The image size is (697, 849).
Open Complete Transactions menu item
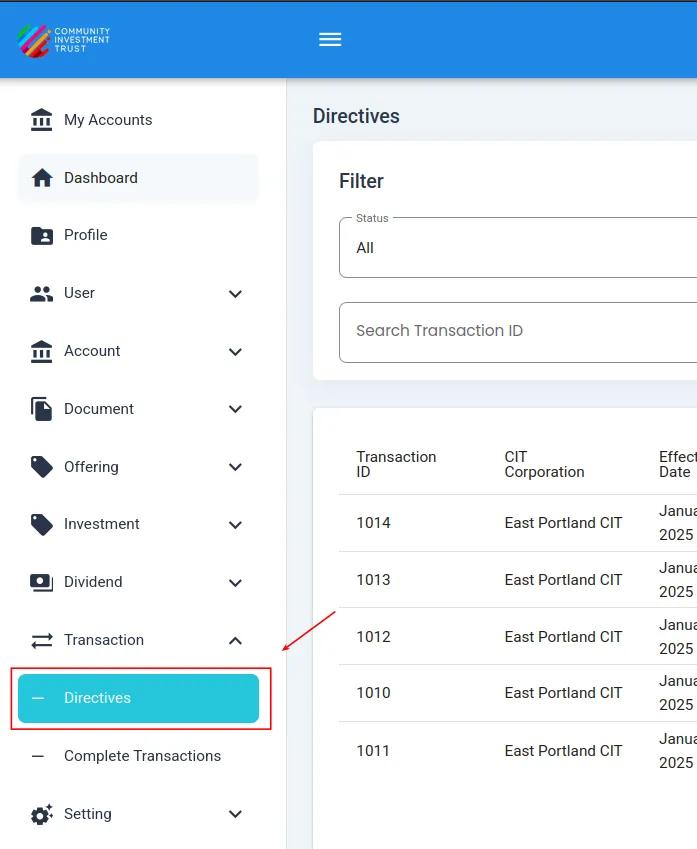142,756
